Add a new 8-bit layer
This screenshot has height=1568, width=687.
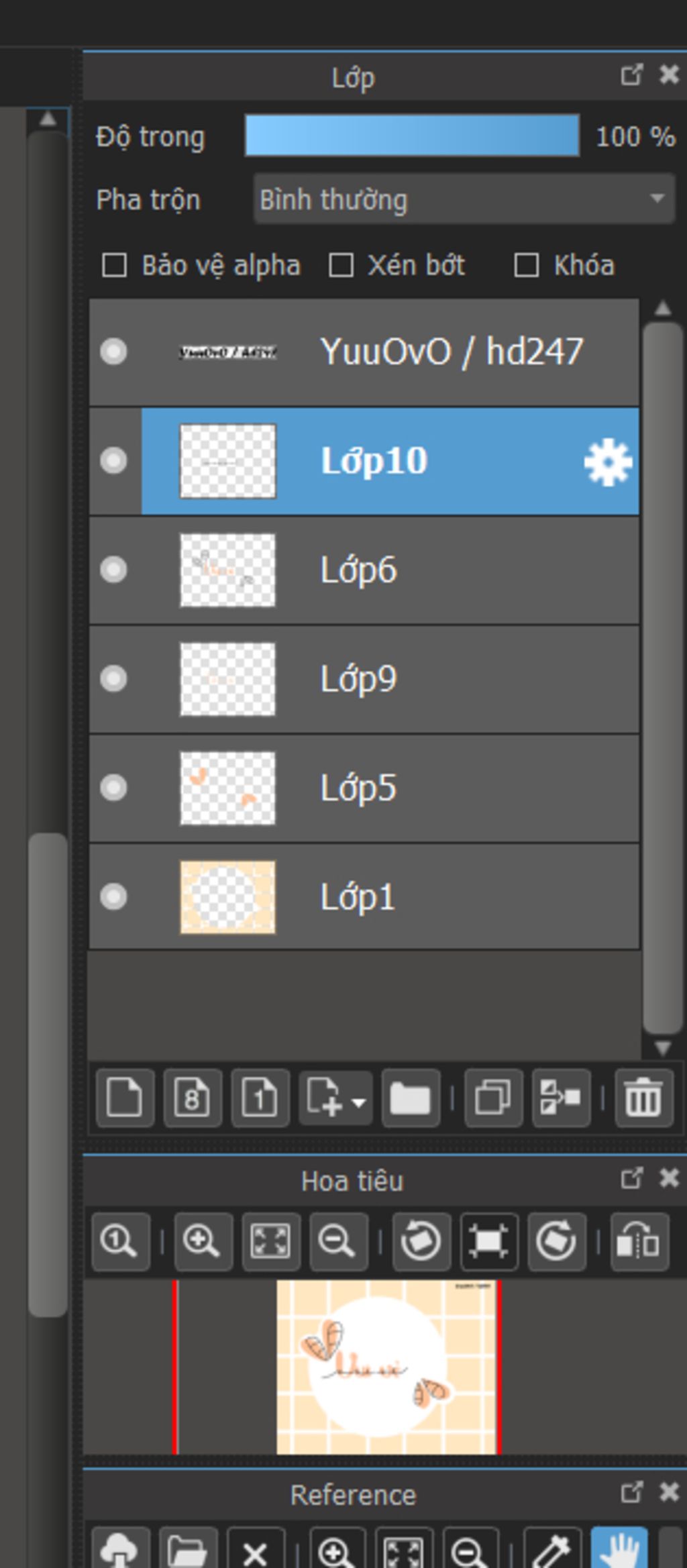tap(193, 1098)
